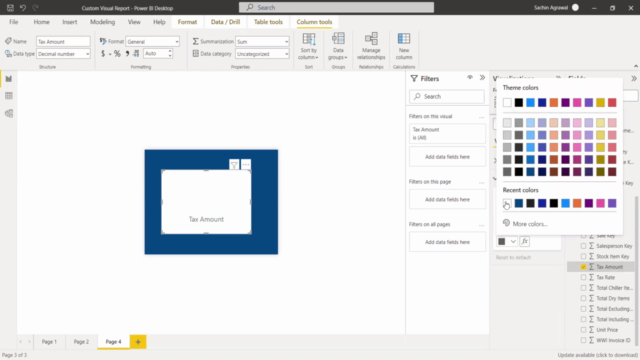Click the visual filter funnel icon

234,164
